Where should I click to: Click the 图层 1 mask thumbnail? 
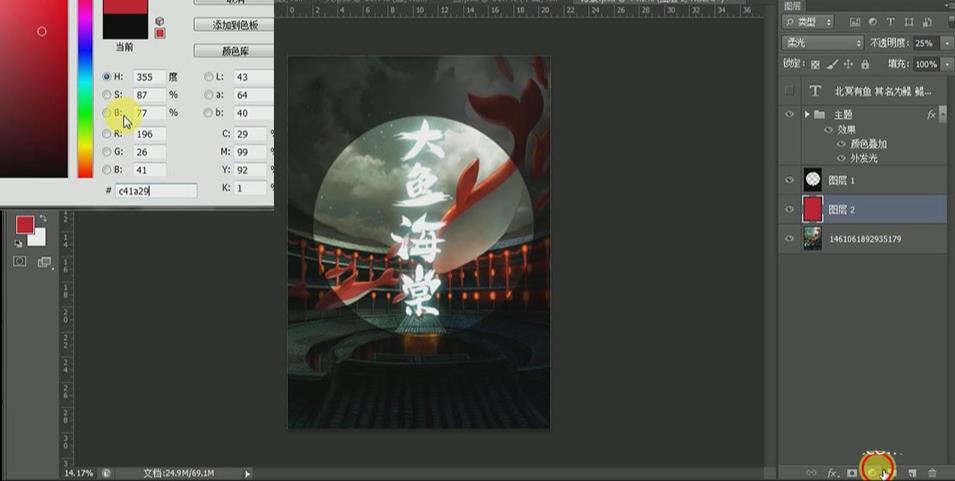812,180
